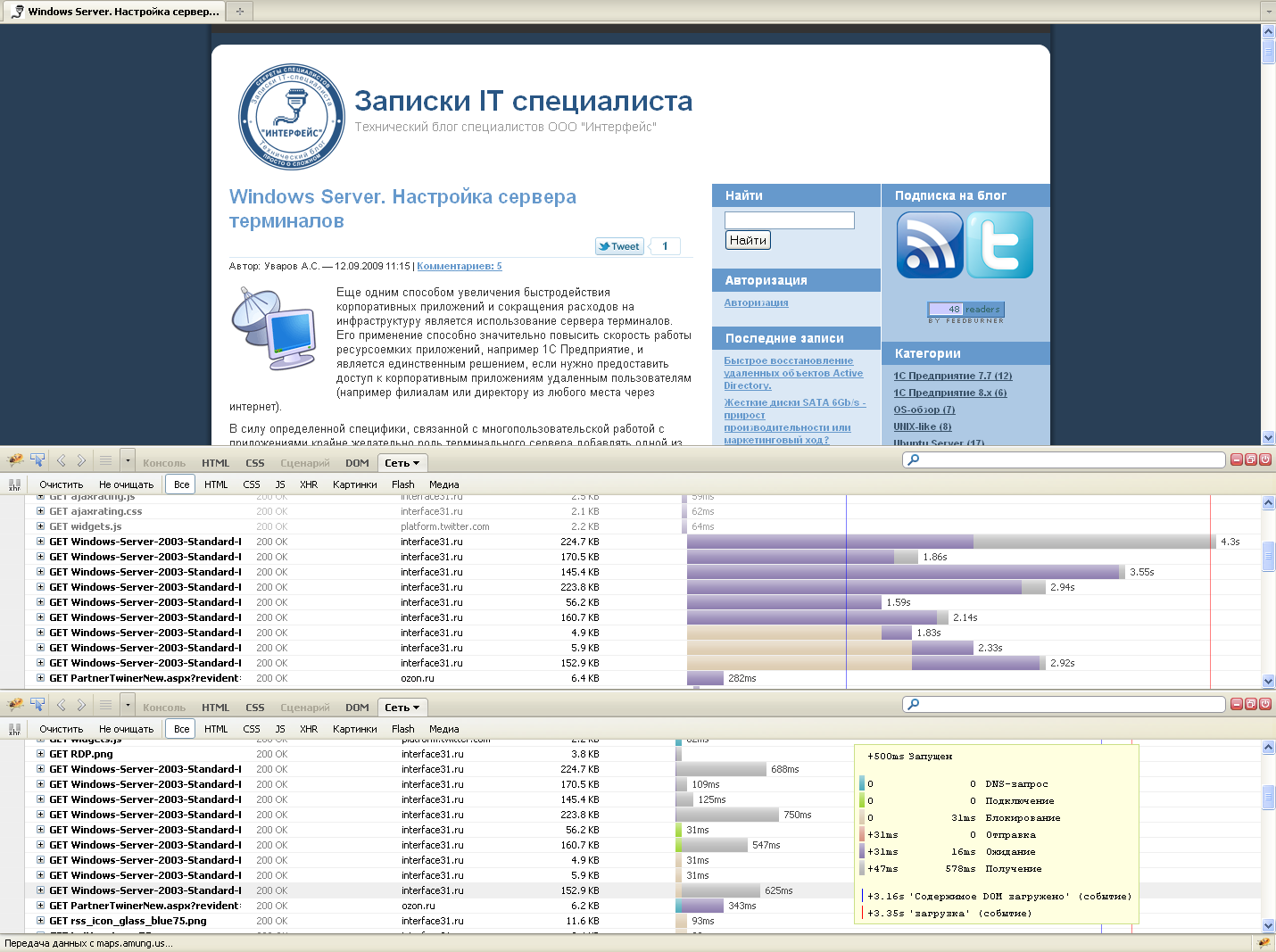The width and height of the screenshot is (1276, 952).
Task: Click the command line lines icon in lower Firebug toolbar
Action: click(105, 705)
